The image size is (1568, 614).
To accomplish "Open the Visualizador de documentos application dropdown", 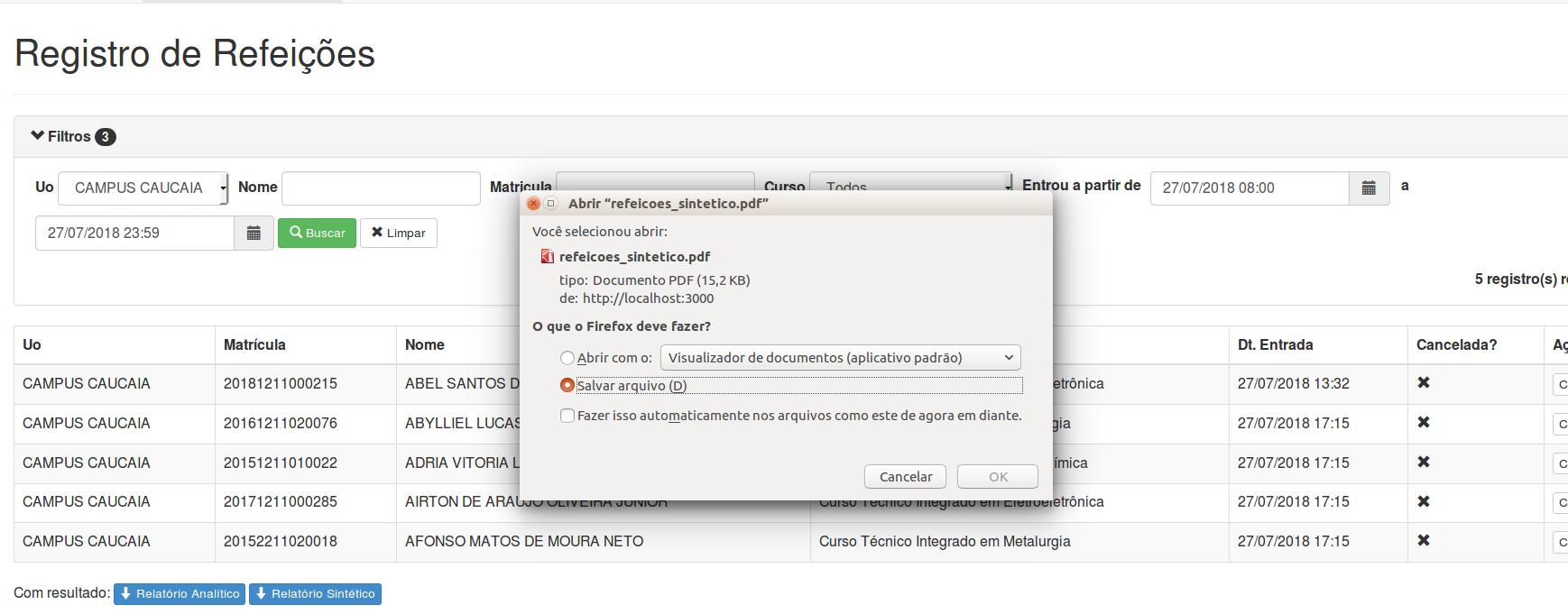I will tap(841, 358).
